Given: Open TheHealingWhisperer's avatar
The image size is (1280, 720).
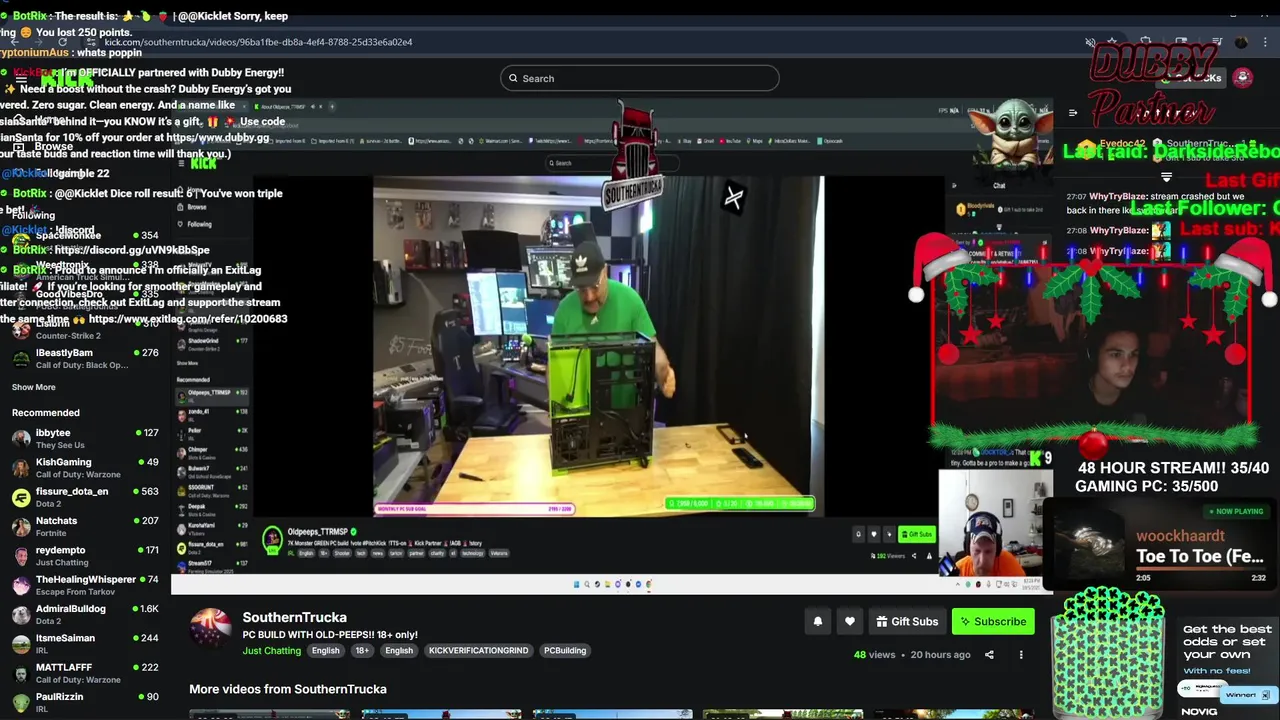Looking at the screenshot, I should tap(21, 585).
